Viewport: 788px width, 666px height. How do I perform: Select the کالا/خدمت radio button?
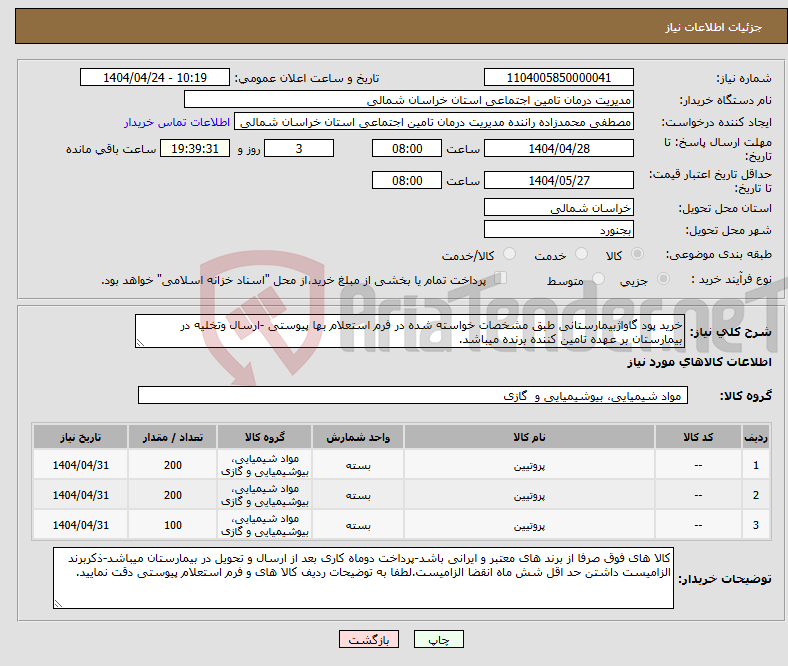coord(510,254)
